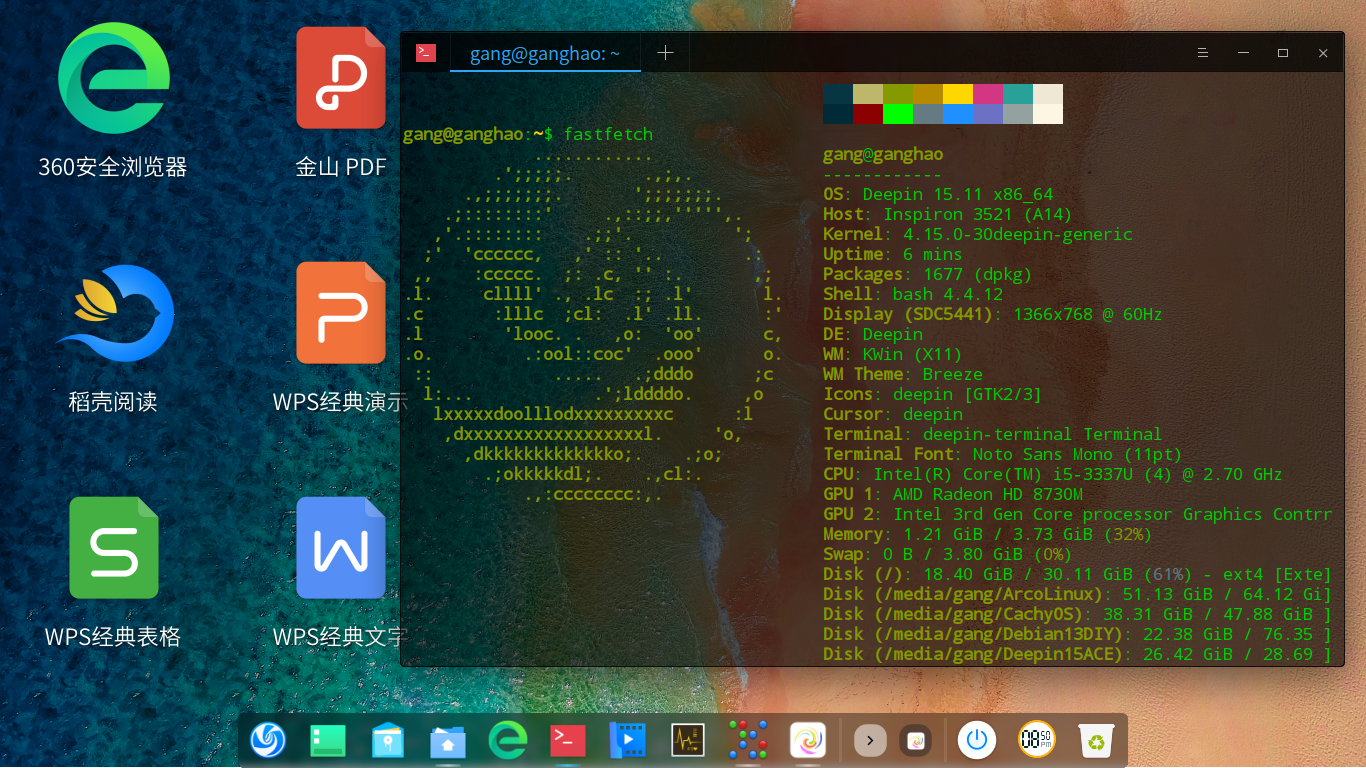Click the red color swatch in fastfetch output
1366x768 pixels.
point(868,115)
